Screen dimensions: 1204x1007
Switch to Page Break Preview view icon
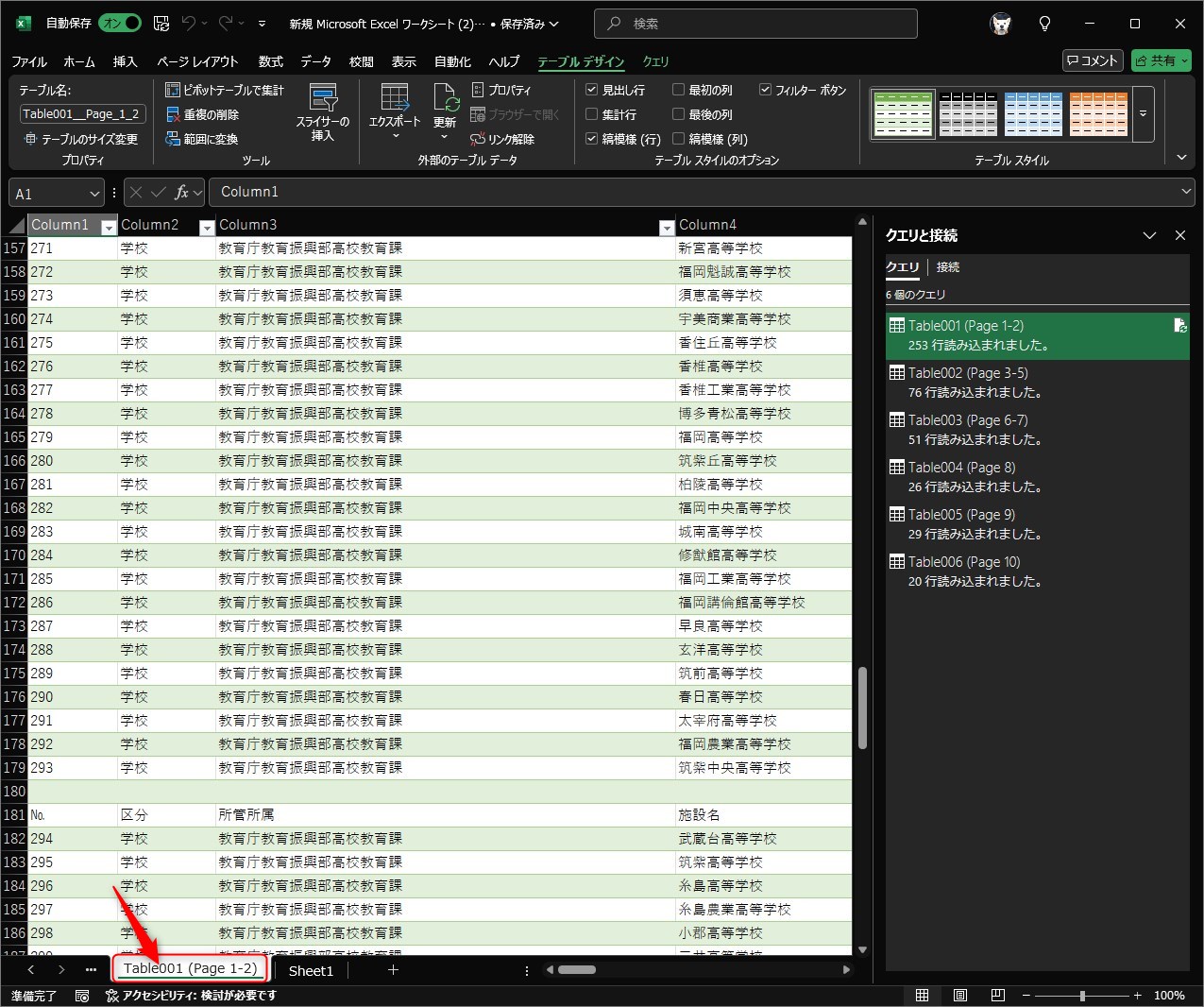[x=997, y=996]
